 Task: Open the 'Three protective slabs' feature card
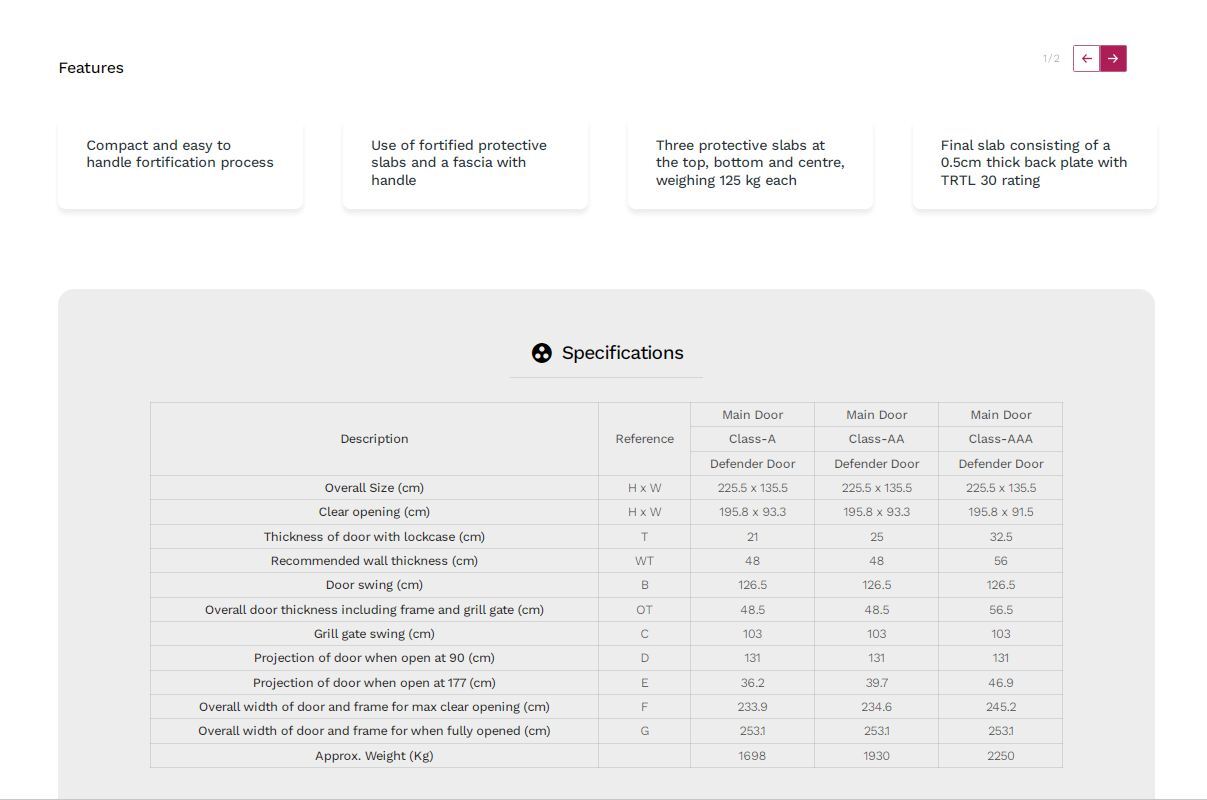tap(750, 164)
